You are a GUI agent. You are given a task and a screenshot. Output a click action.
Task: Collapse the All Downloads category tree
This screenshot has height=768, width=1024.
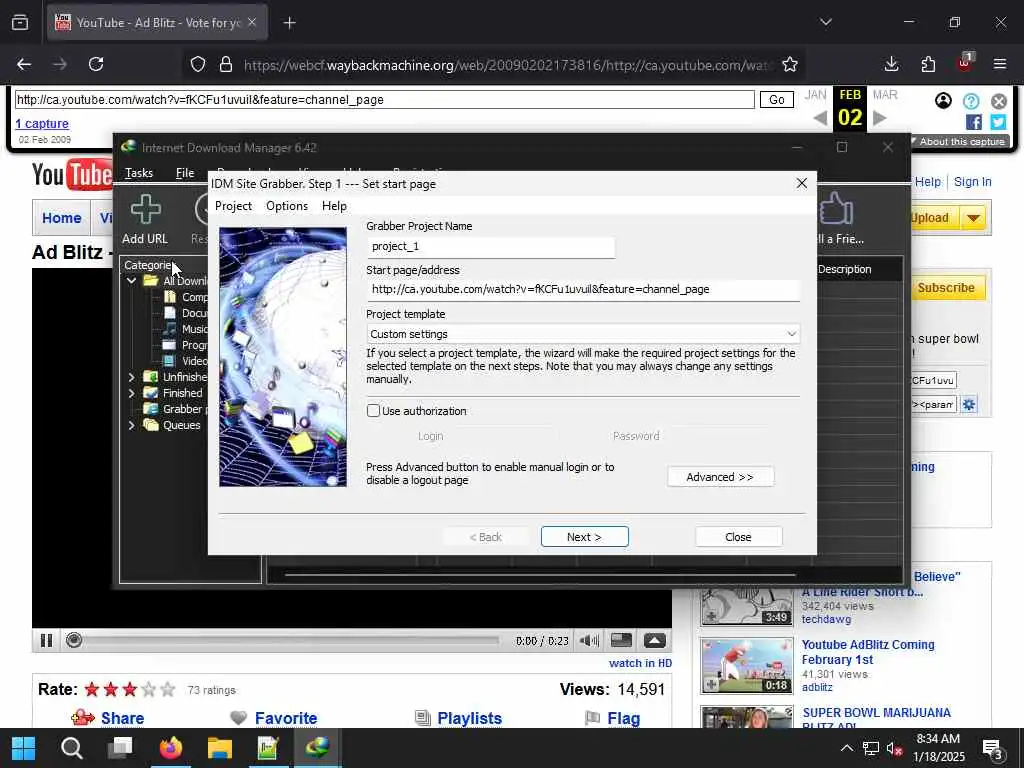[131, 281]
